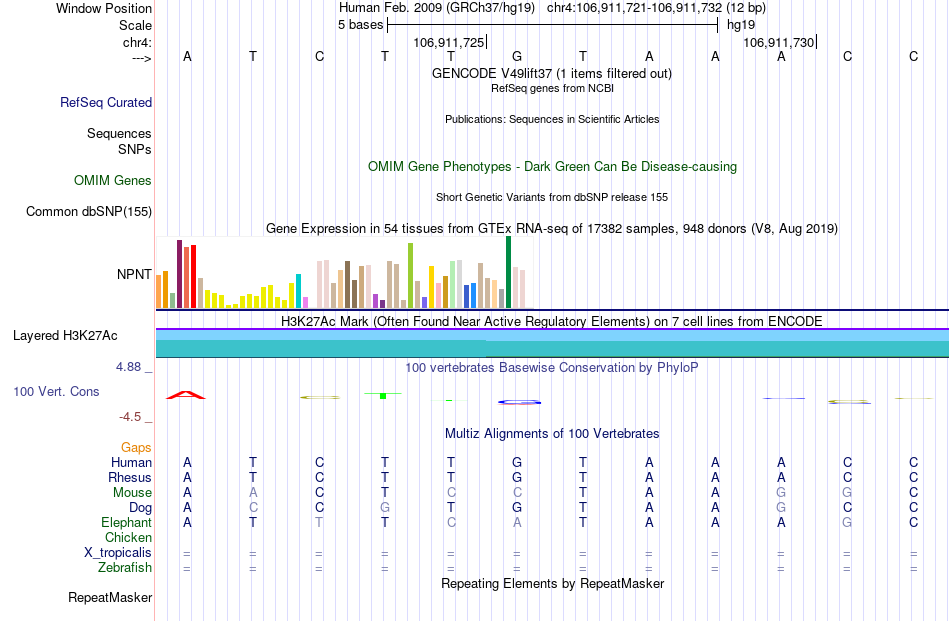Click the hg19 label beside scale bar
Image resolution: width=950 pixels, height=621 pixels.
point(741,25)
